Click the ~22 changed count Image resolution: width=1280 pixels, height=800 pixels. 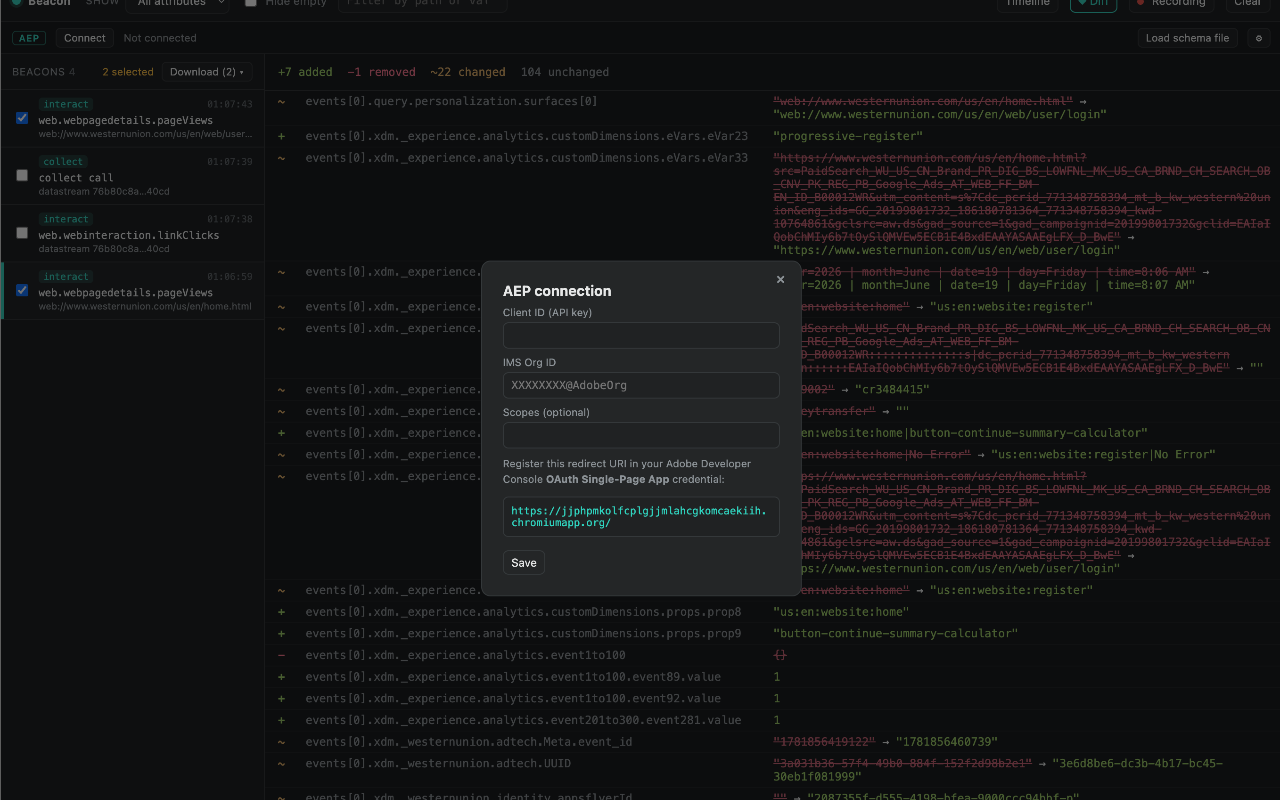click(468, 72)
